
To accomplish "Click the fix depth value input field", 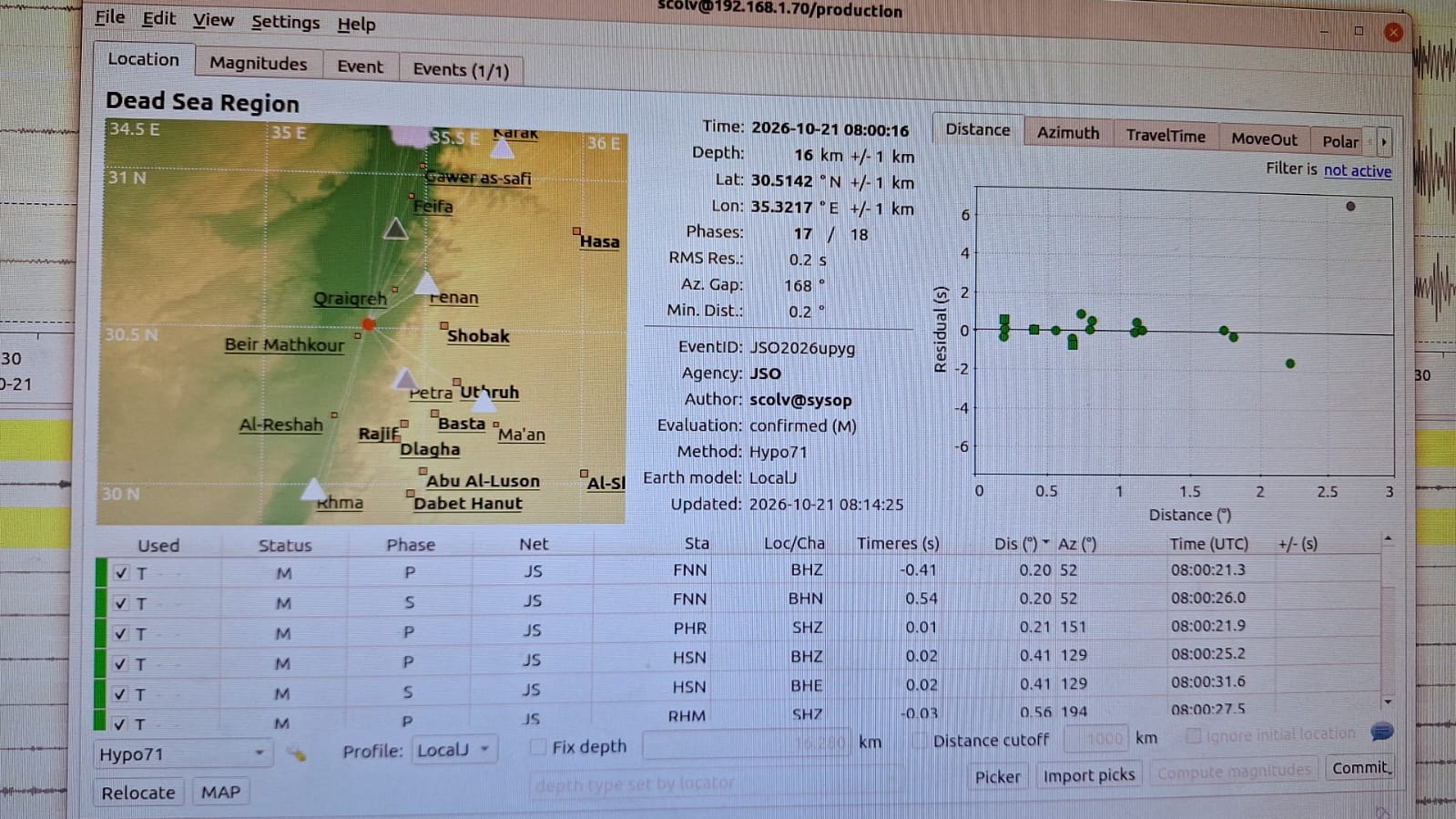I will (x=747, y=743).
